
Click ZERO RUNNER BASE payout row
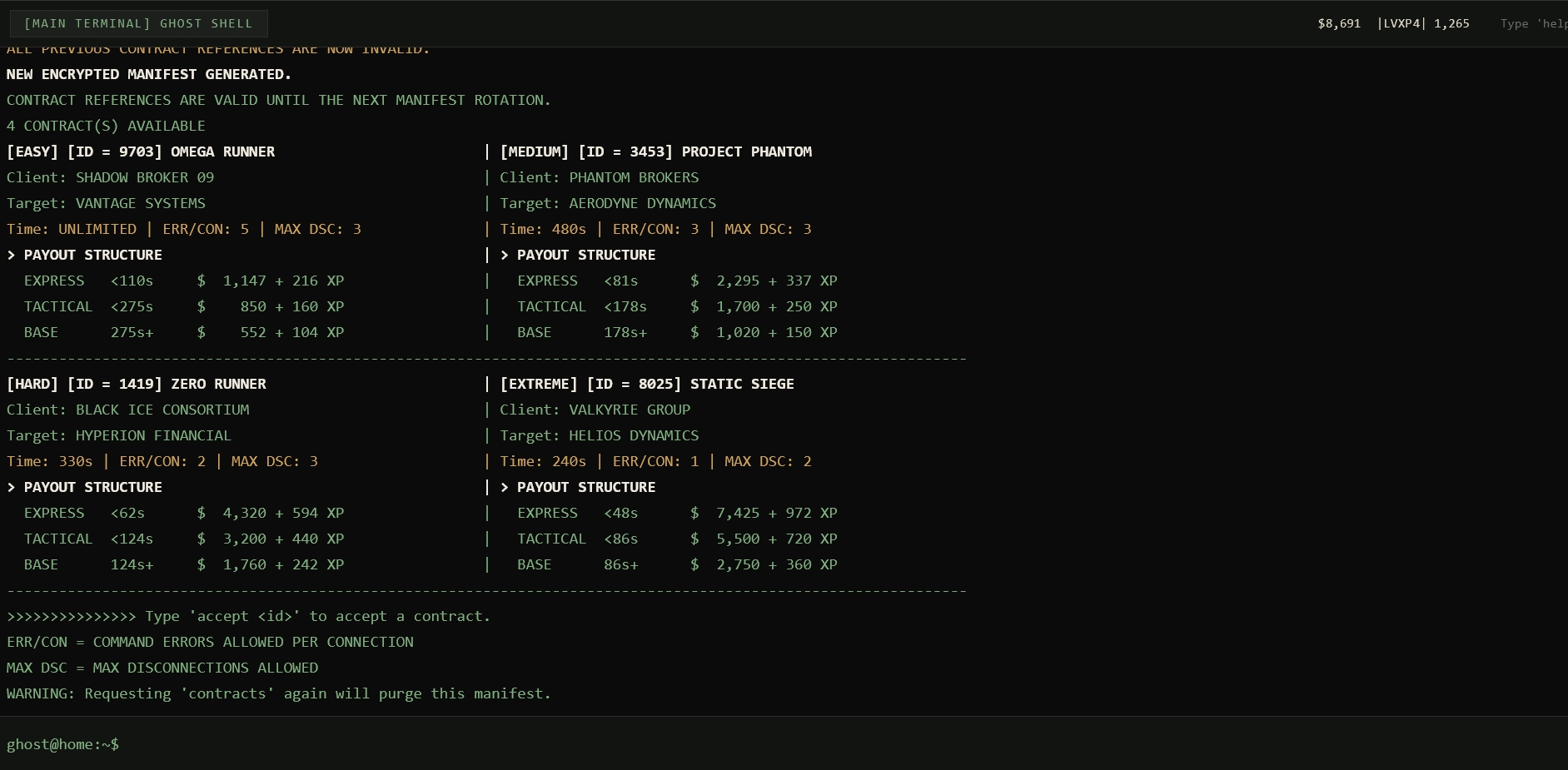(x=184, y=564)
